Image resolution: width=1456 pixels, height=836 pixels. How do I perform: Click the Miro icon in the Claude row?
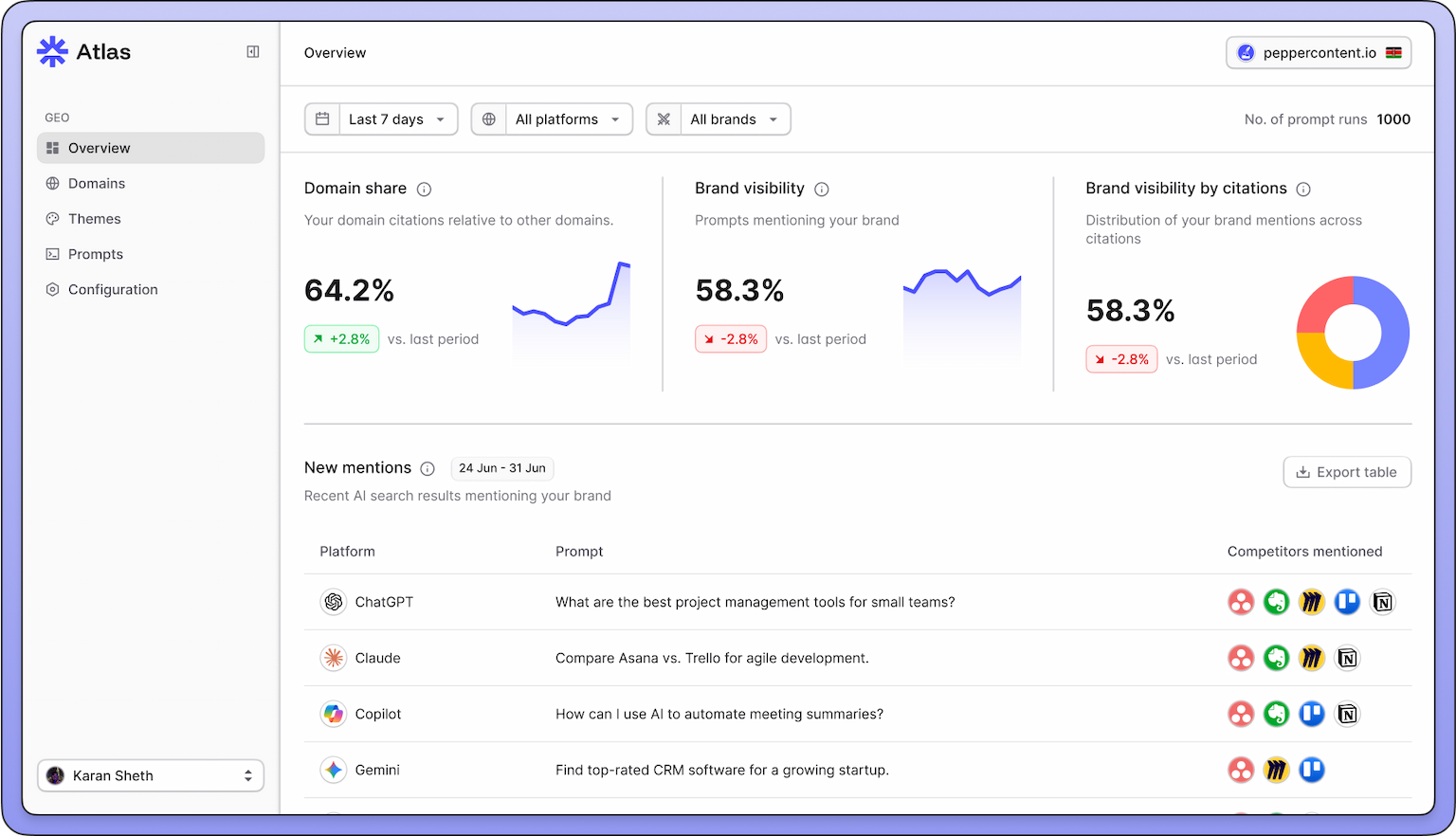pos(1312,658)
